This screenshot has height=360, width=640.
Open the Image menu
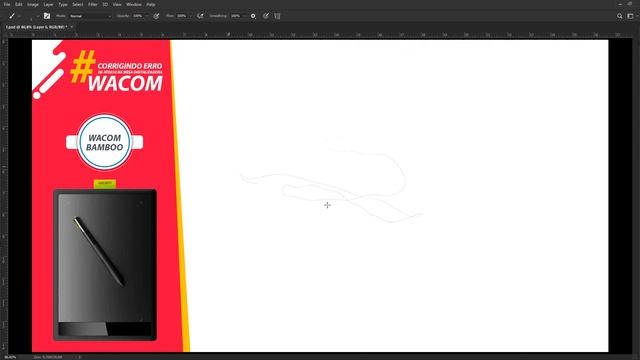point(33,4)
